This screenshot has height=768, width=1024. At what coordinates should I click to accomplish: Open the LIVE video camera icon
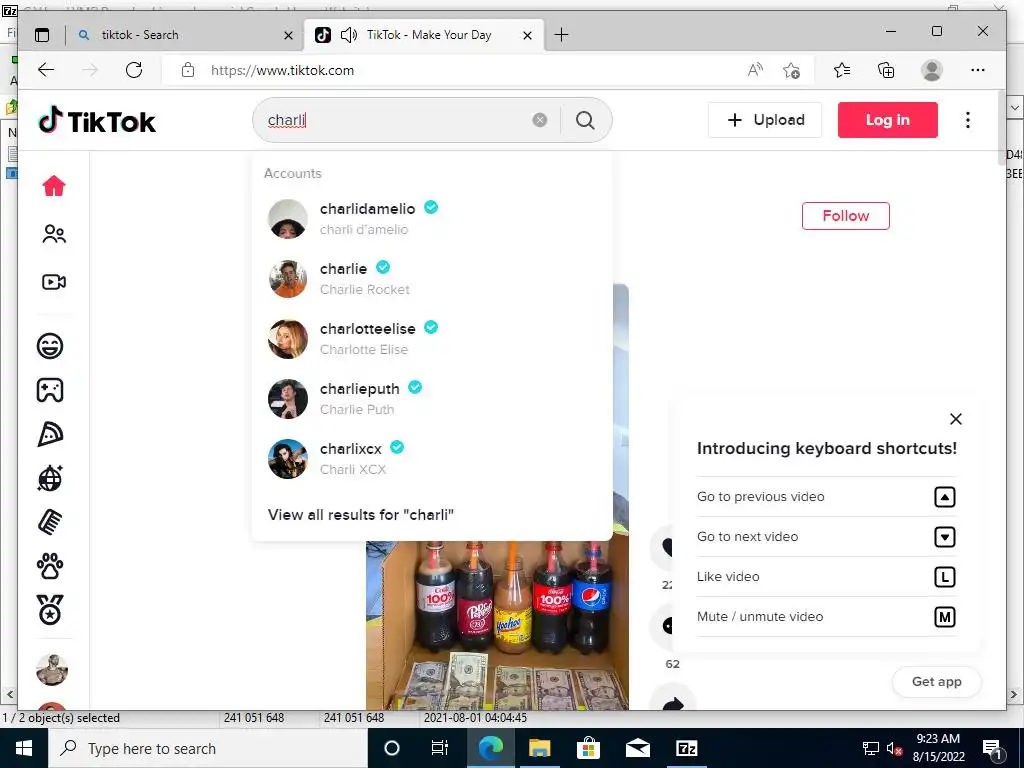(x=54, y=281)
